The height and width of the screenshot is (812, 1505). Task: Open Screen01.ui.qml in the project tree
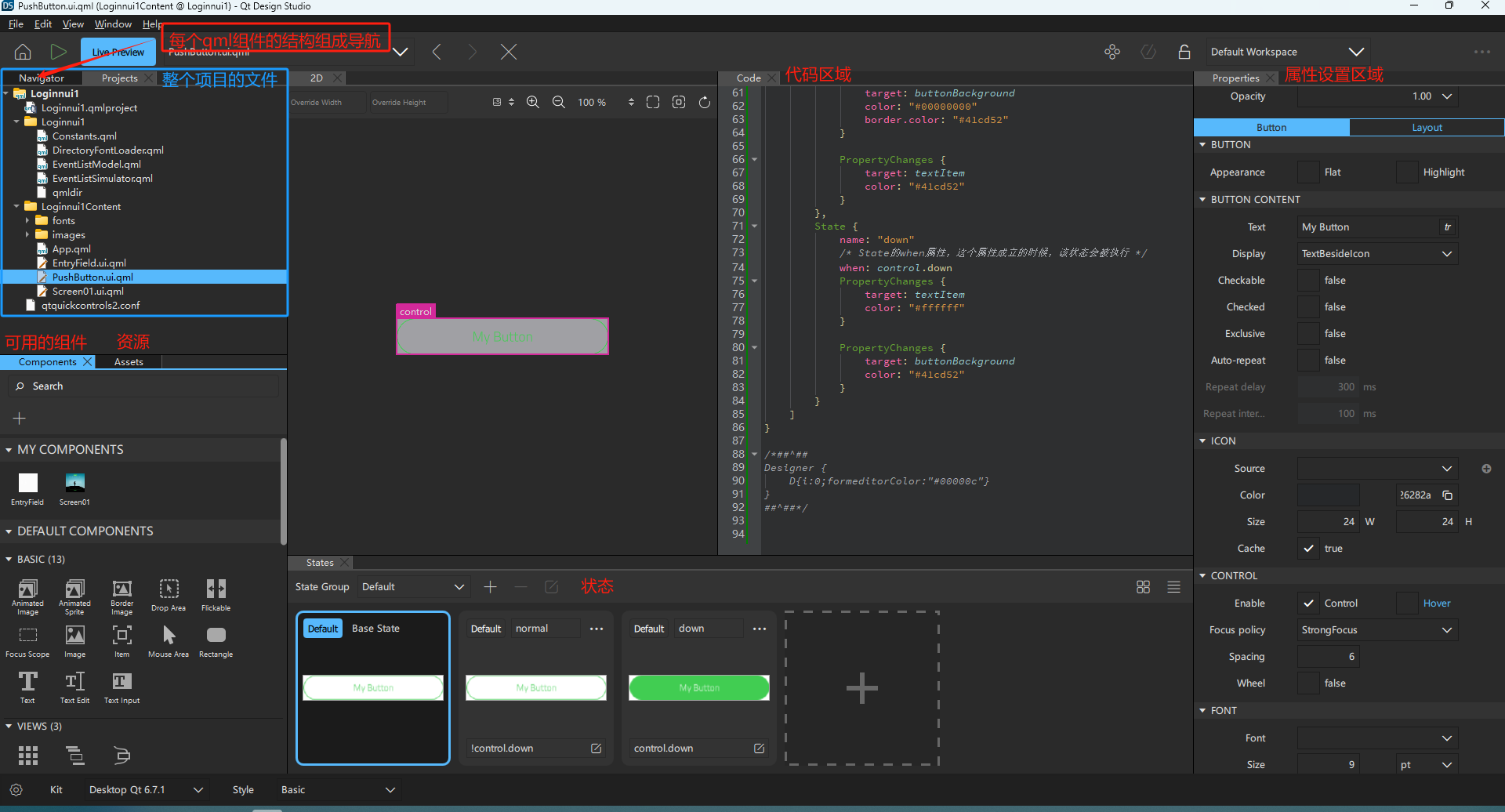click(x=88, y=292)
